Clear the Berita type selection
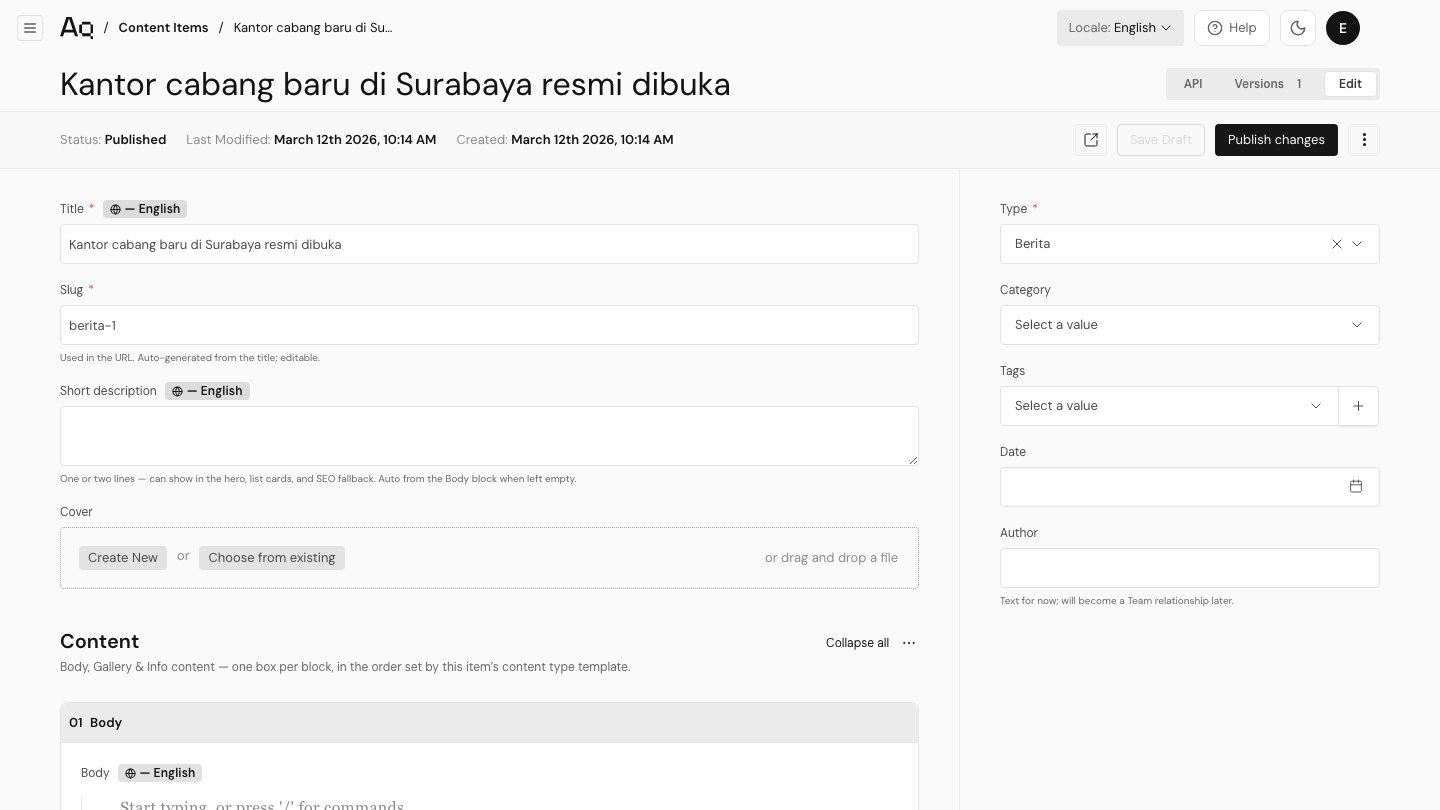Viewport: 1440px width, 810px height. pyautogui.click(x=1337, y=244)
